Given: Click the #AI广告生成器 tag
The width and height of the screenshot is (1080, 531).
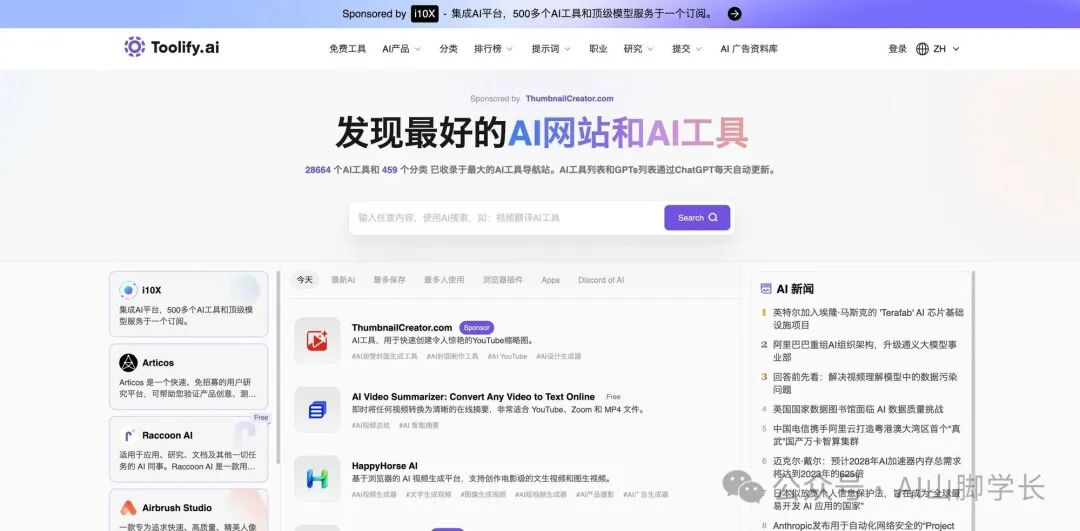Looking at the screenshot, I should [x=645, y=494].
